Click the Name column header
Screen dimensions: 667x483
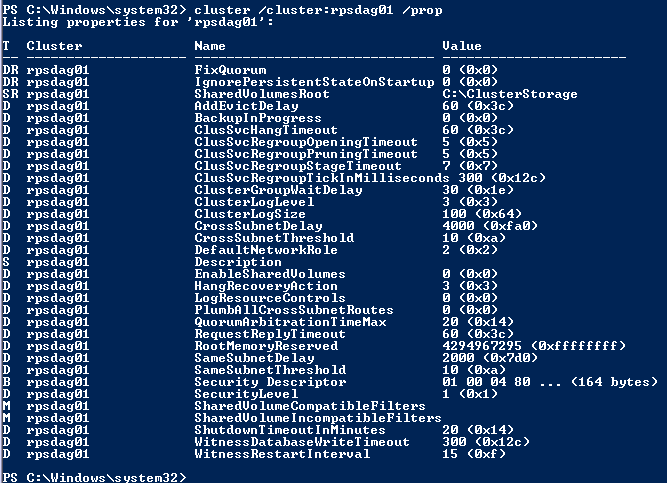pyautogui.click(x=210, y=46)
